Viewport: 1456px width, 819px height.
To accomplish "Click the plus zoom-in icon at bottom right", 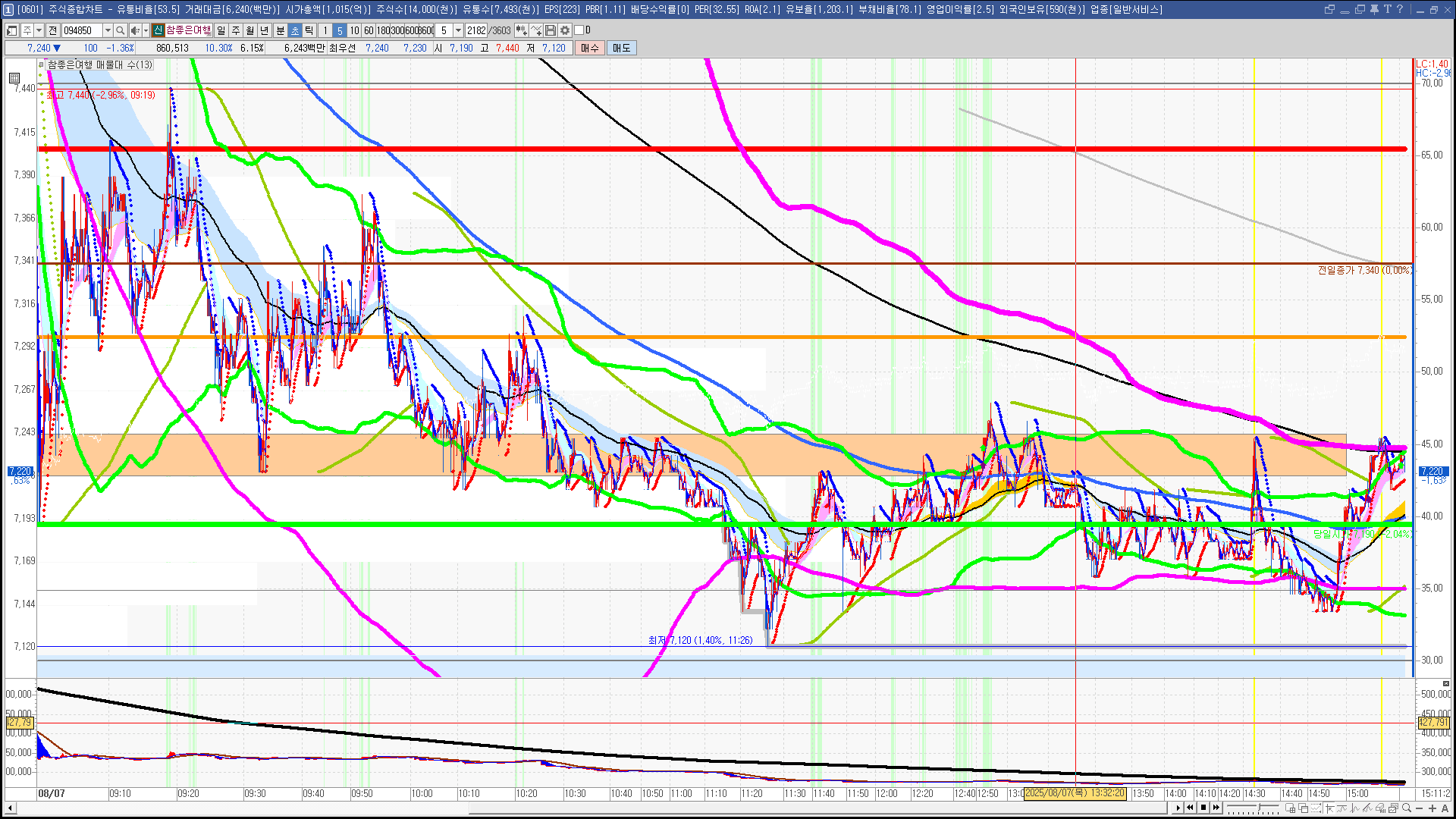I will 1432,808.
